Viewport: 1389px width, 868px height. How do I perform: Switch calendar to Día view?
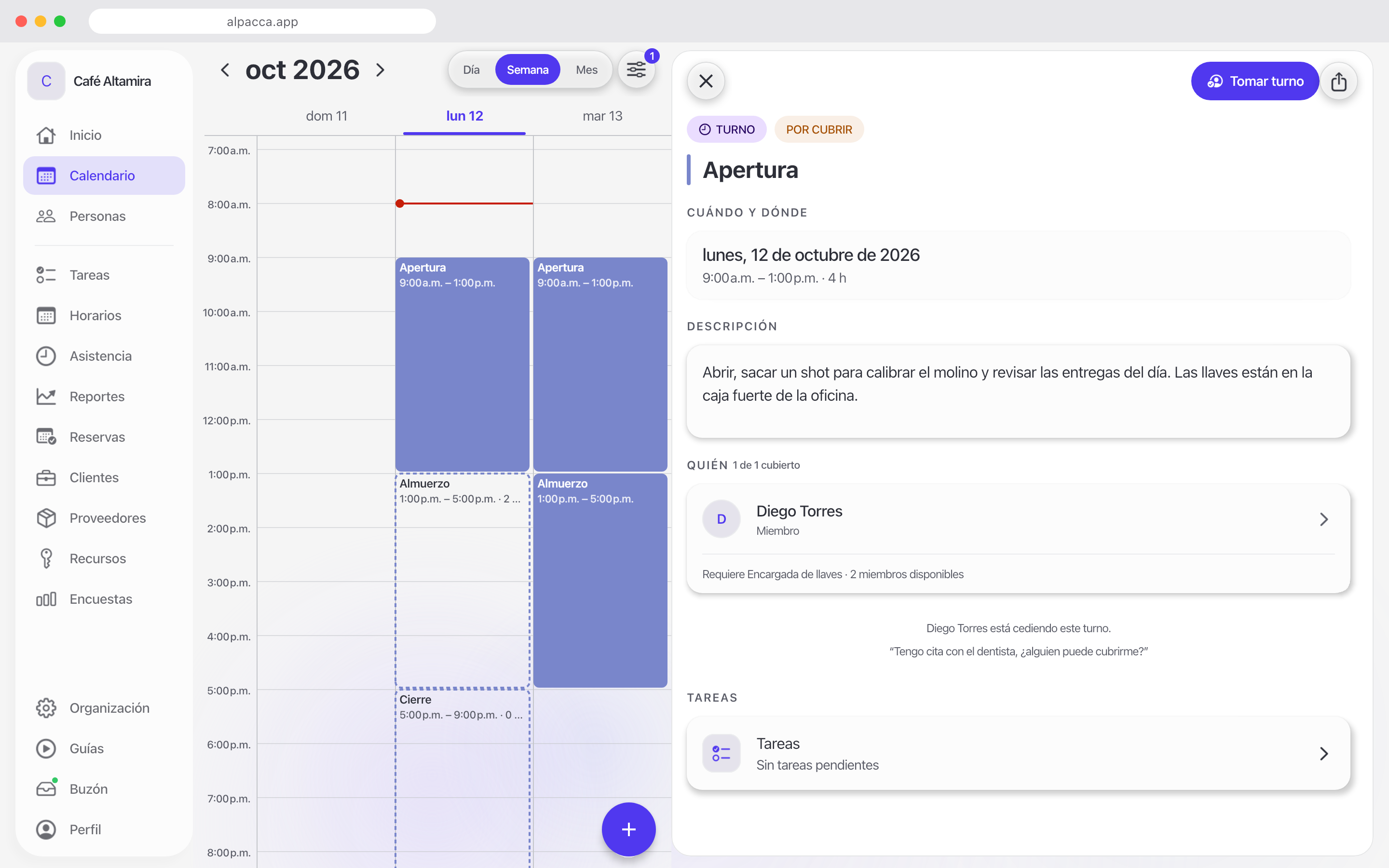(x=471, y=70)
